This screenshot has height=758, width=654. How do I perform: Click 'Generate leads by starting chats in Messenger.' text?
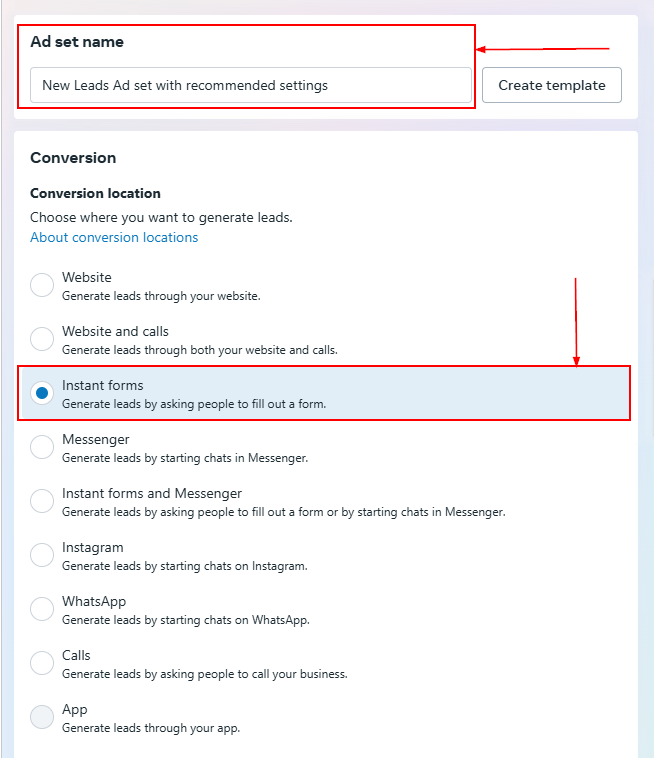[185, 458]
